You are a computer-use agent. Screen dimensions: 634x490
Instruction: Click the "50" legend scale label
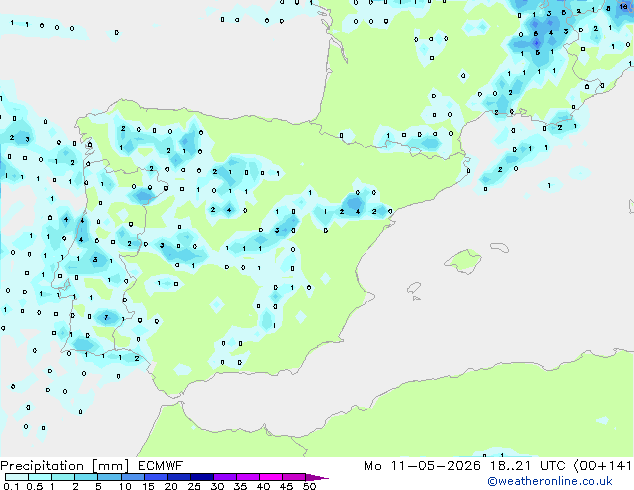[x=309, y=486]
